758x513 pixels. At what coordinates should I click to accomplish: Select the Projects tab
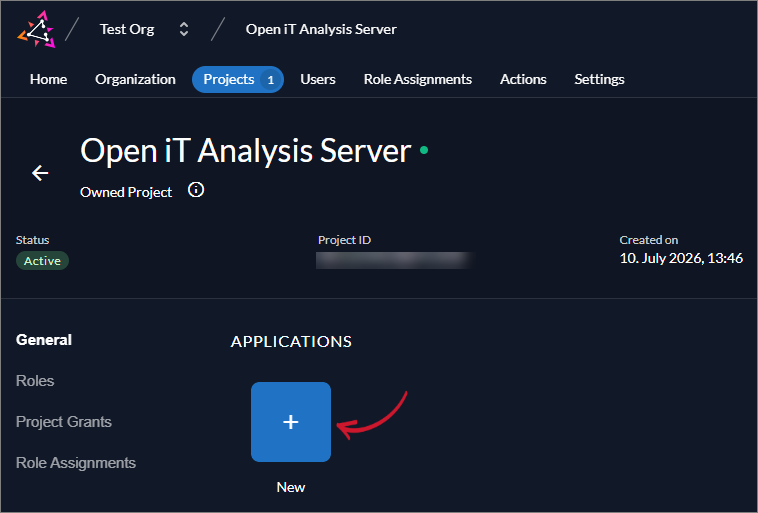tap(238, 79)
